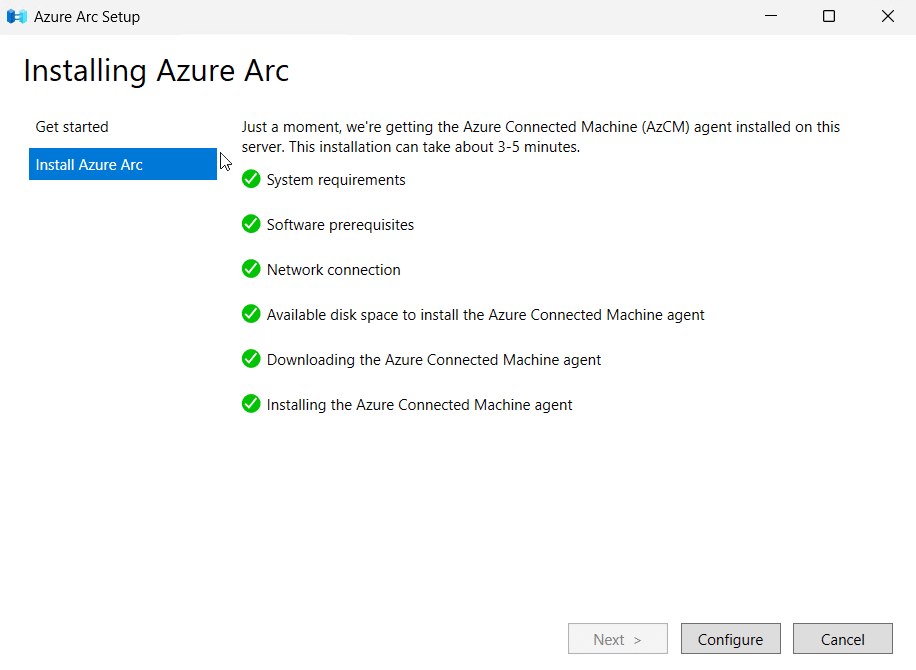Viewport: 916px width, 670px height.
Task: Click the Software prerequisites label
Action: coord(340,224)
